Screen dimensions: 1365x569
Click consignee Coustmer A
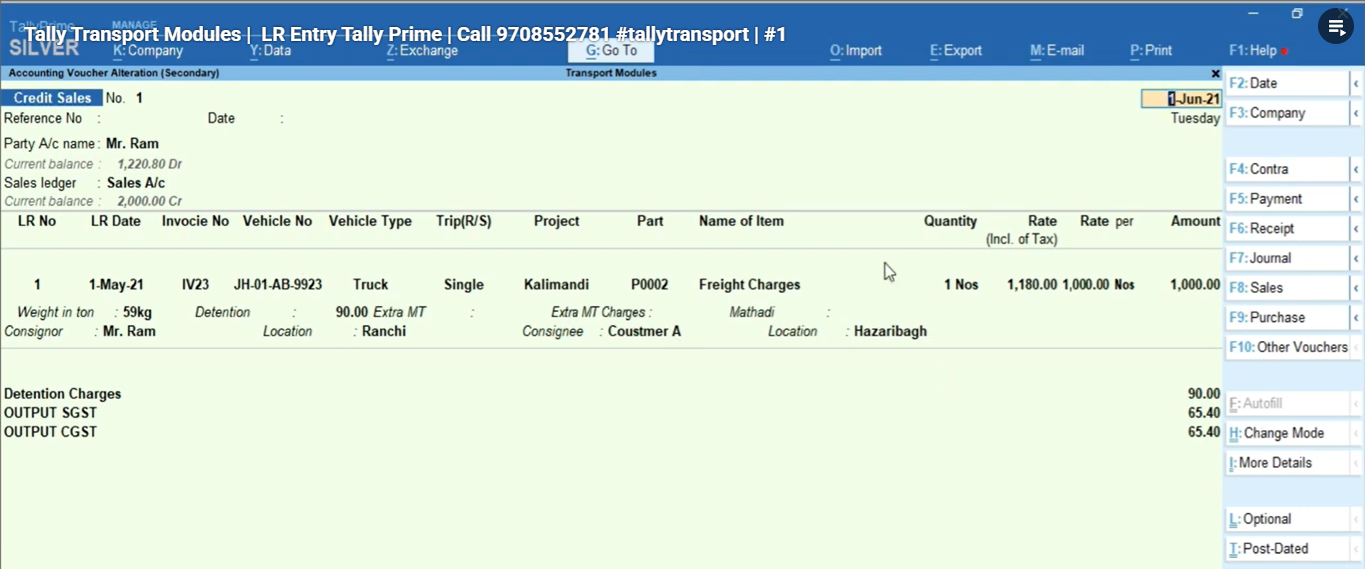click(x=645, y=331)
